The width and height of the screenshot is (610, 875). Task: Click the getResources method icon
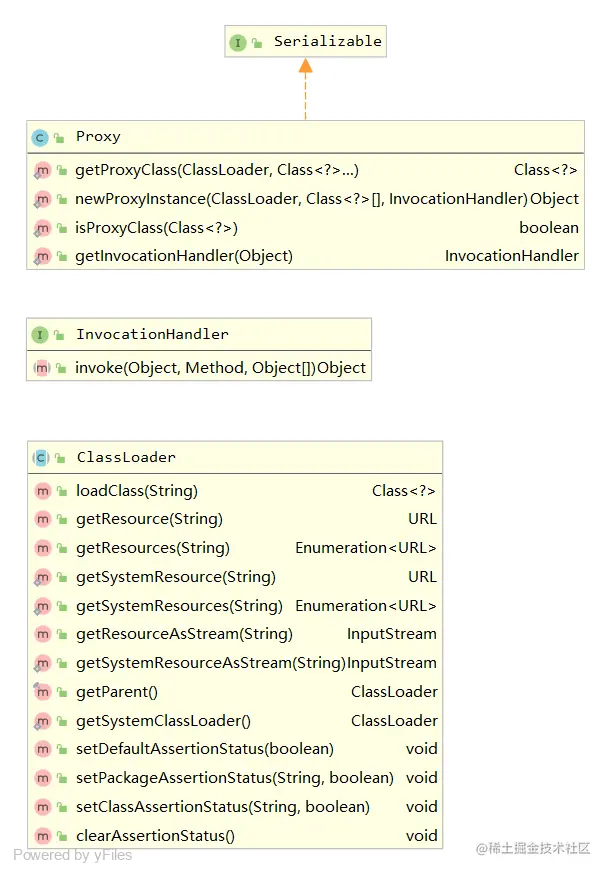pyautogui.click(x=43, y=549)
